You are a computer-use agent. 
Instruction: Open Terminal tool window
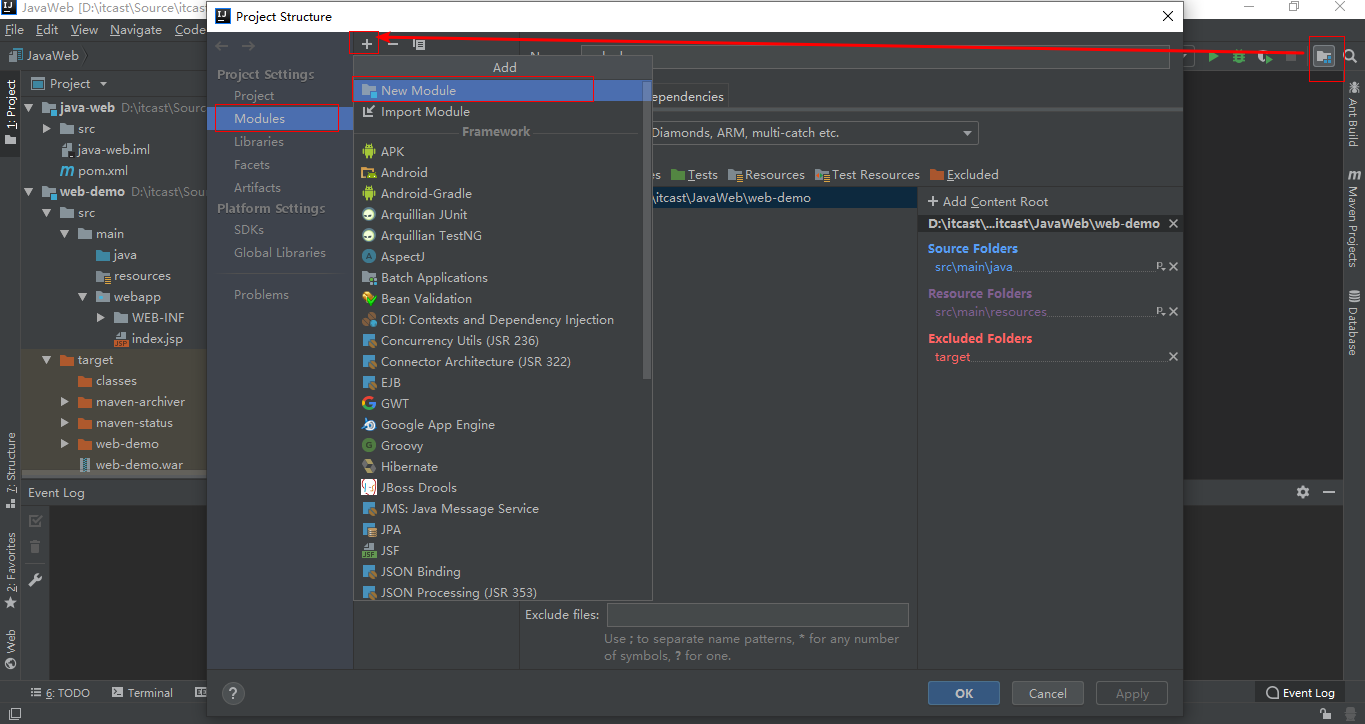(142, 693)
